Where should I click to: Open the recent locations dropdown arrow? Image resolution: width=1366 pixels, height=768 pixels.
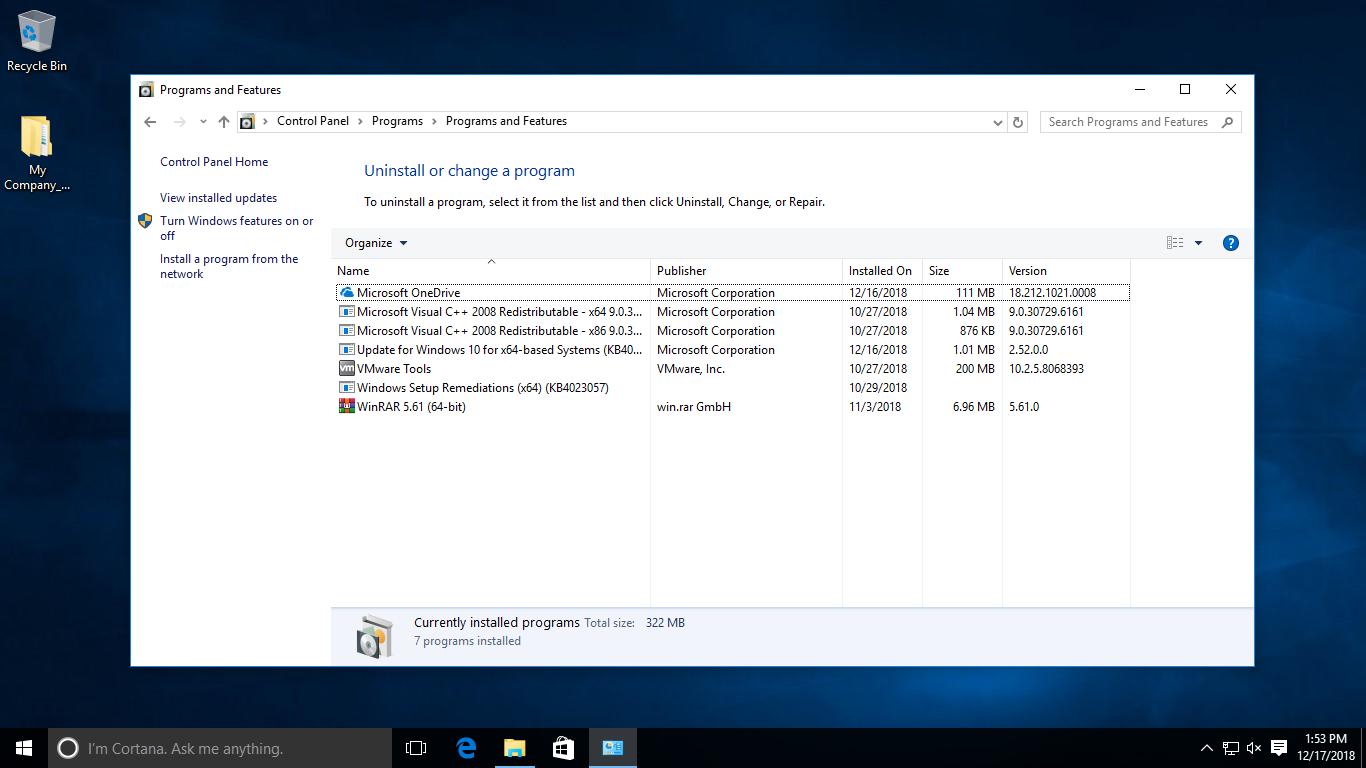click(x=203, y=122)
